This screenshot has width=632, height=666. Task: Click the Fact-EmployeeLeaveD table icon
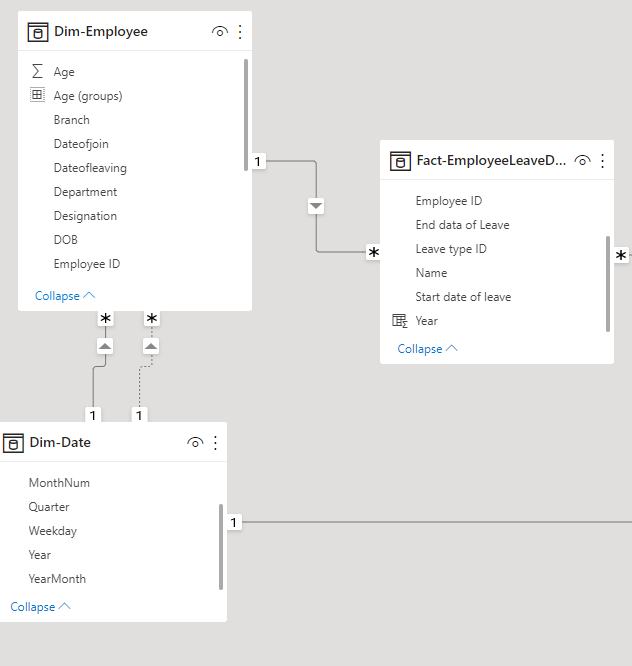tap(400, 161)
